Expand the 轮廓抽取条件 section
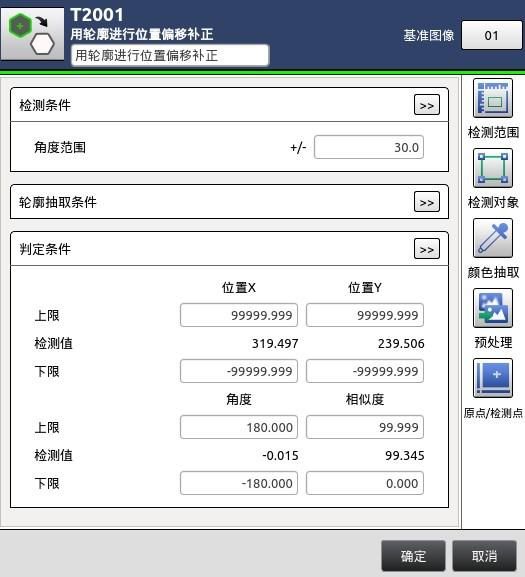 pos(427,202)
